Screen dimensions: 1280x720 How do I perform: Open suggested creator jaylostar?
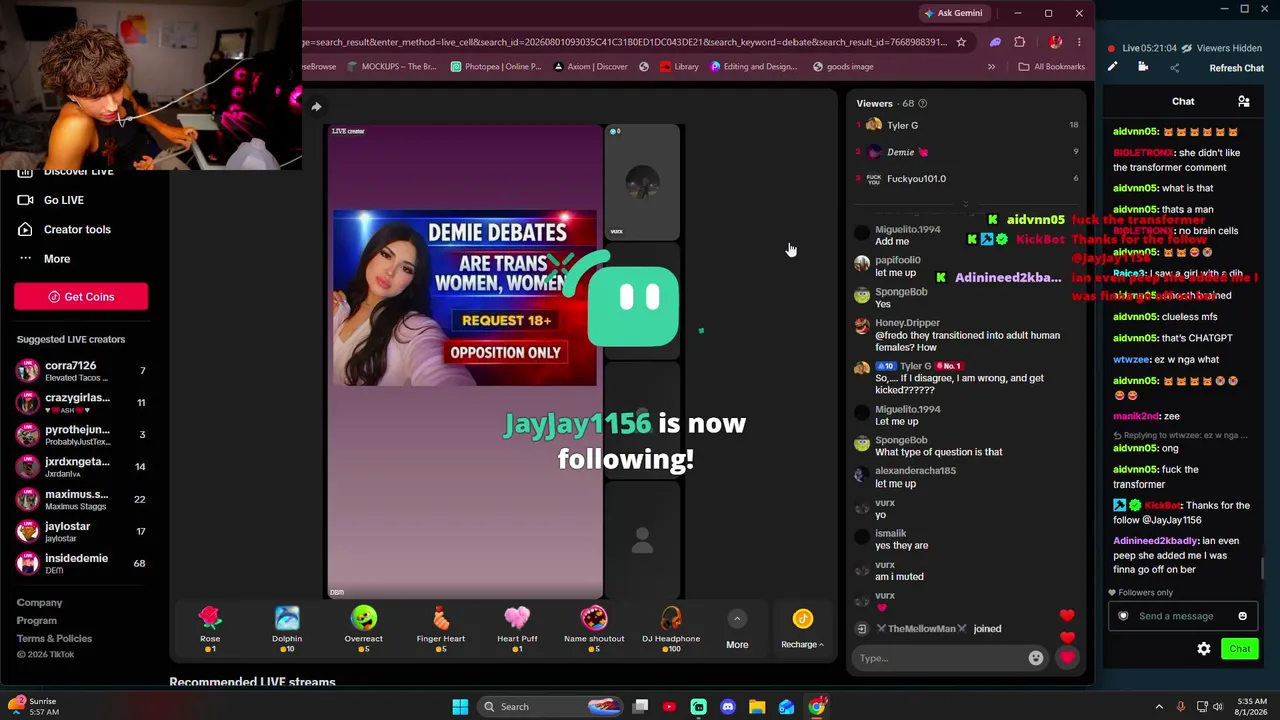point(81,531)
